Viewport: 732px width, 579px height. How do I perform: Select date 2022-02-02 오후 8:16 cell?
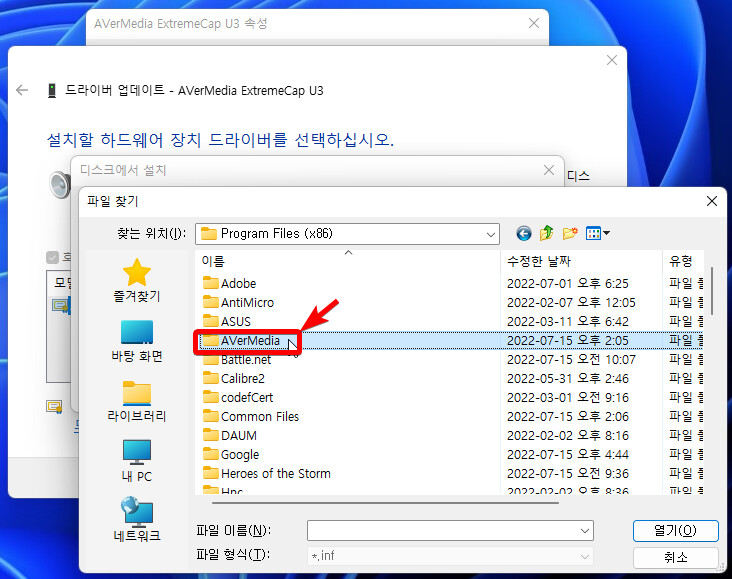tap(568, 436)
